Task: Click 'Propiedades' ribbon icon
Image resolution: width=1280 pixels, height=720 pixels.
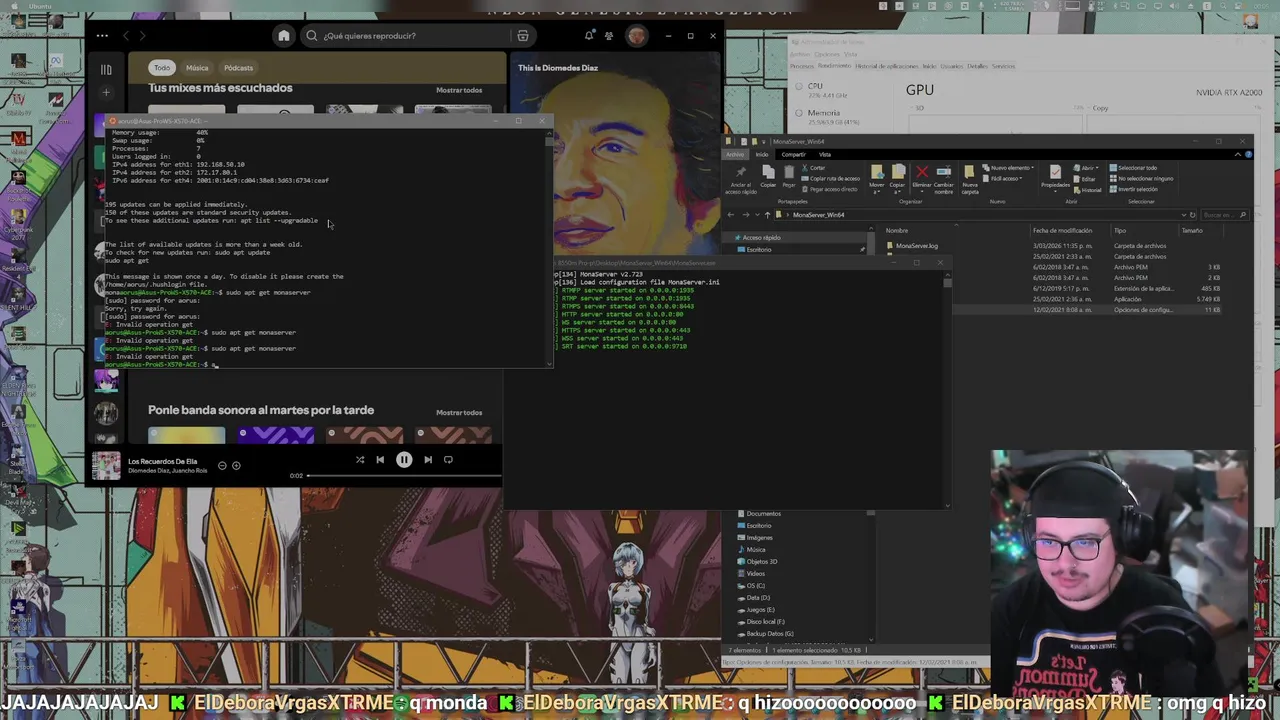Action: tap(1055, 178)
